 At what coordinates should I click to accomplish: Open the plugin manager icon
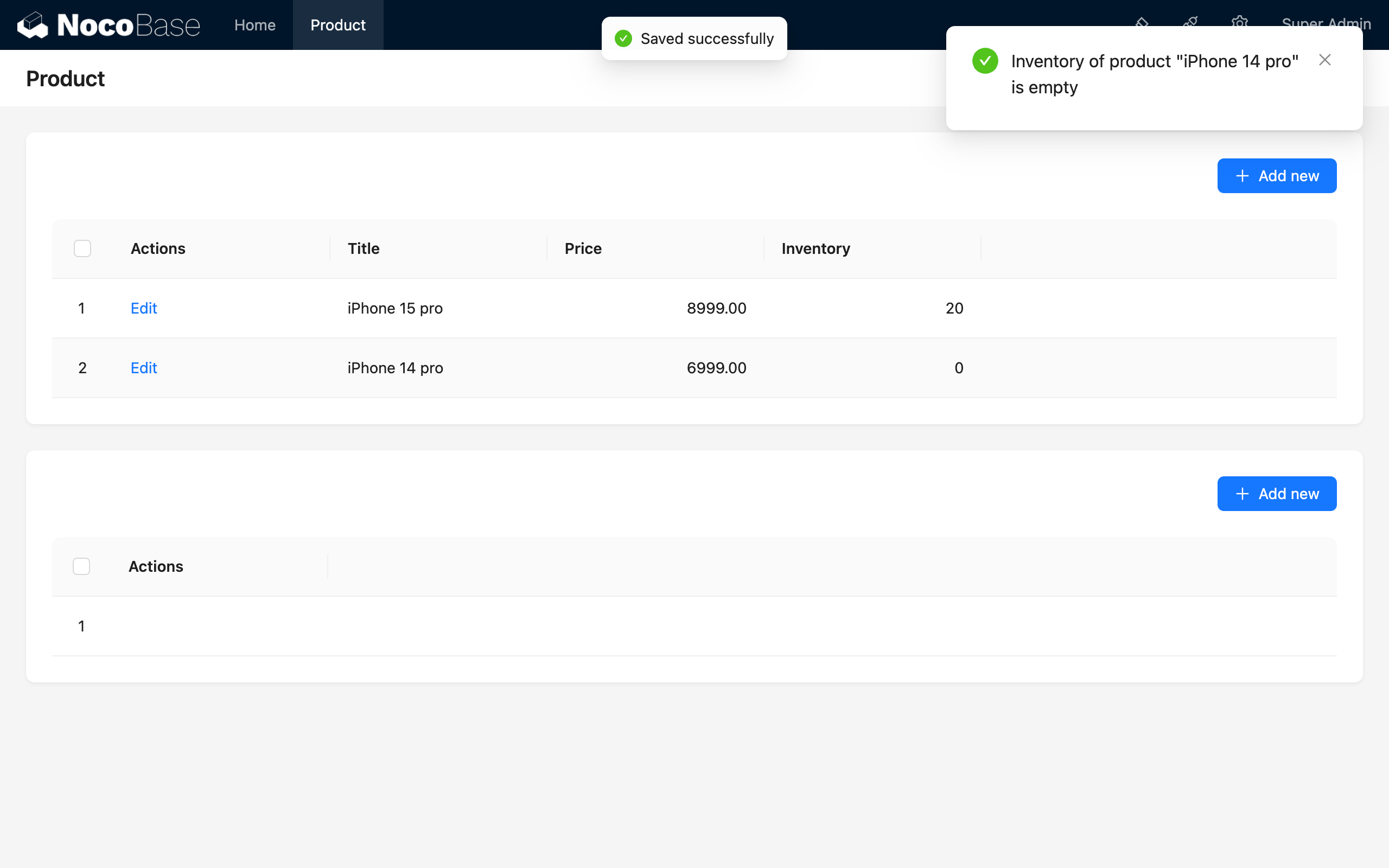click(1191, 22)
